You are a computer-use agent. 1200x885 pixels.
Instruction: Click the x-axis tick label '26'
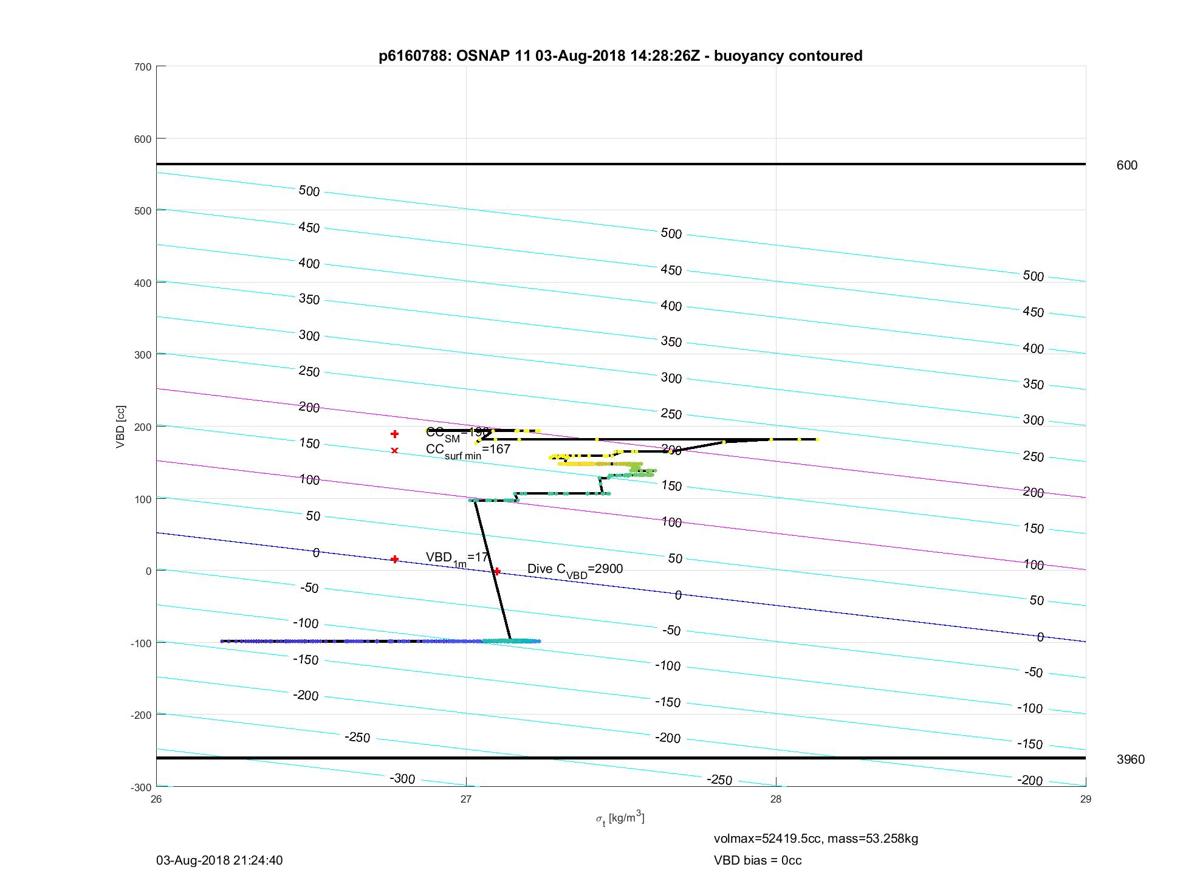pyautogui.click(x=157, y=799)
